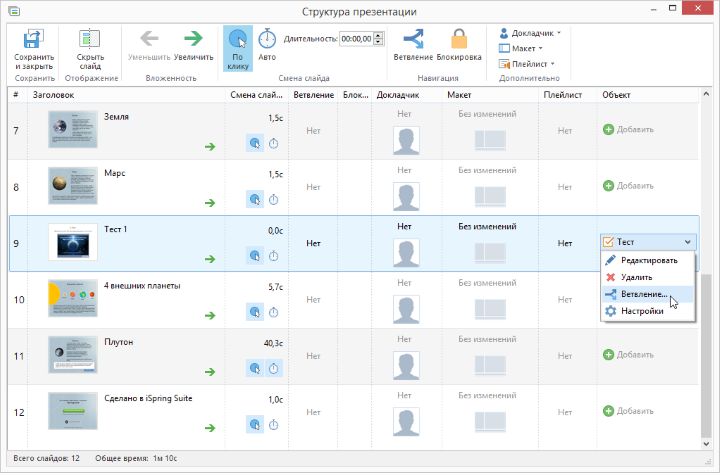Choose Удалить from the dropdown menu
The height and width of the screenshot is (473, 720).
click(x=648, y=277)
